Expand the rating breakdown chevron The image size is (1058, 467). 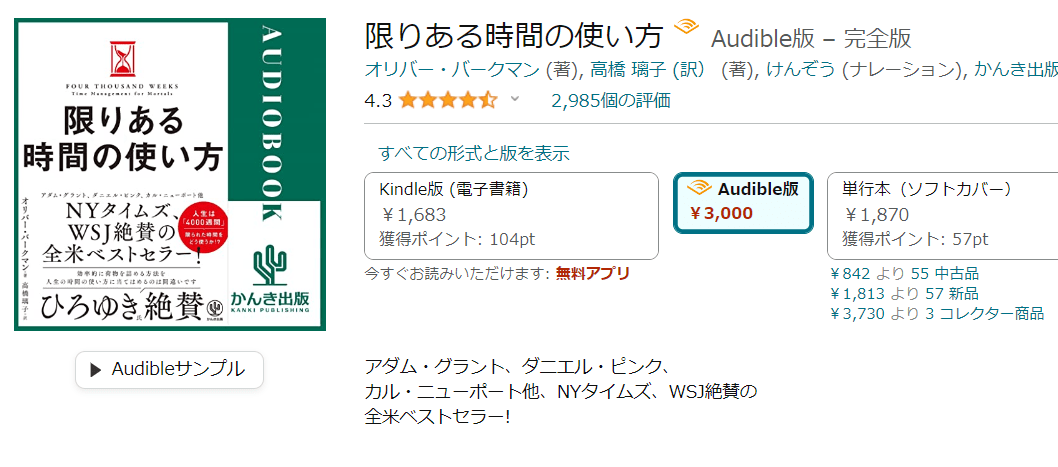(x=515, y=99)
